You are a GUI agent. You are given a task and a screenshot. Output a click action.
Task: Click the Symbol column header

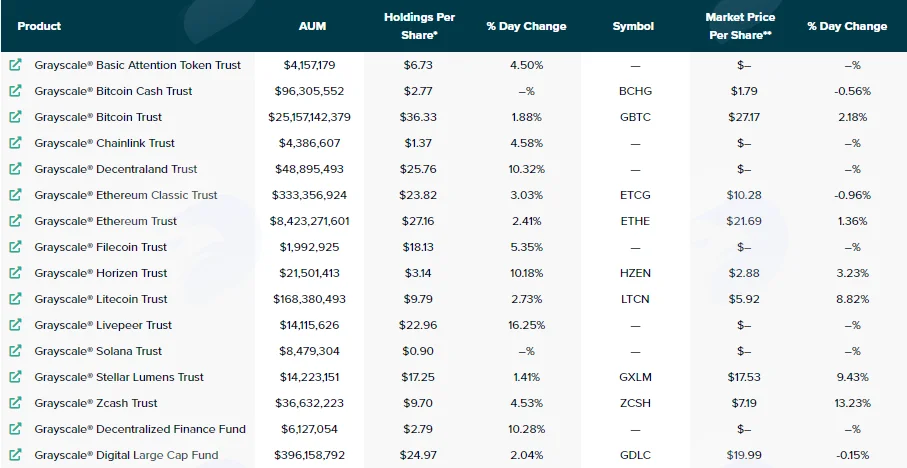633,26
